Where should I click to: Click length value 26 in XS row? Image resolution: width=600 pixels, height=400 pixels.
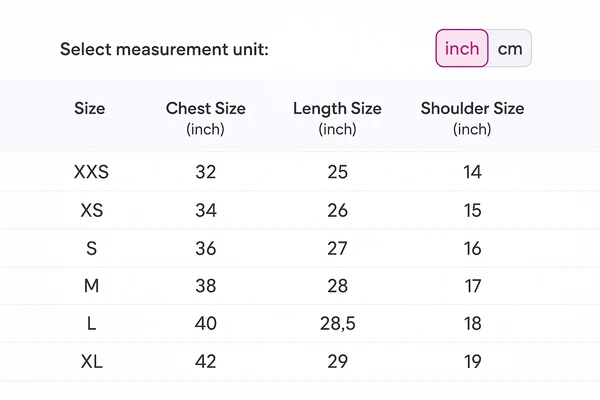[x=337, y=210]
